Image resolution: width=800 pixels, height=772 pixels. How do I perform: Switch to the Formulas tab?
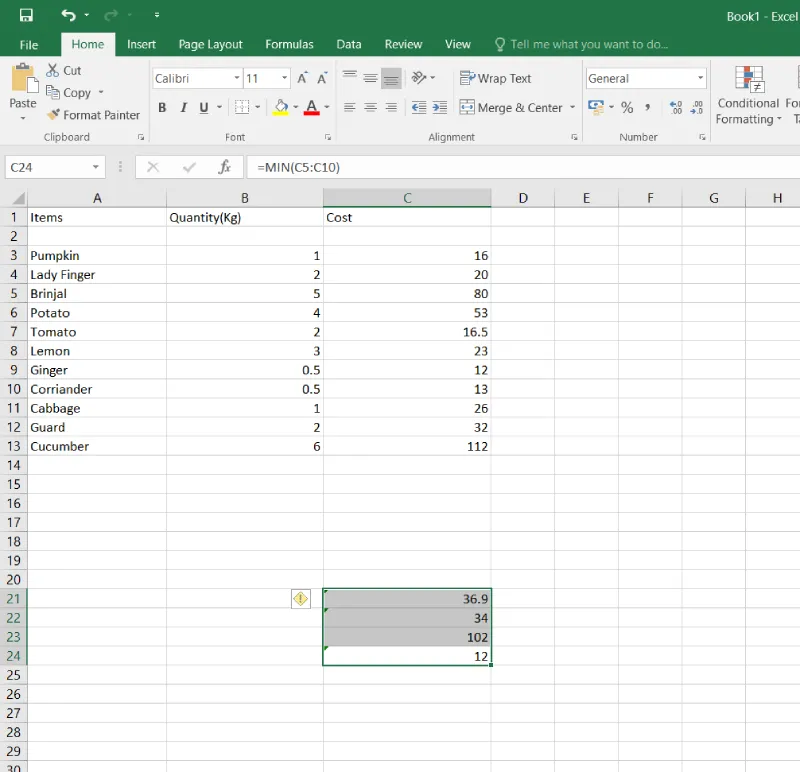pyautogui.click(x=289, y=44)
